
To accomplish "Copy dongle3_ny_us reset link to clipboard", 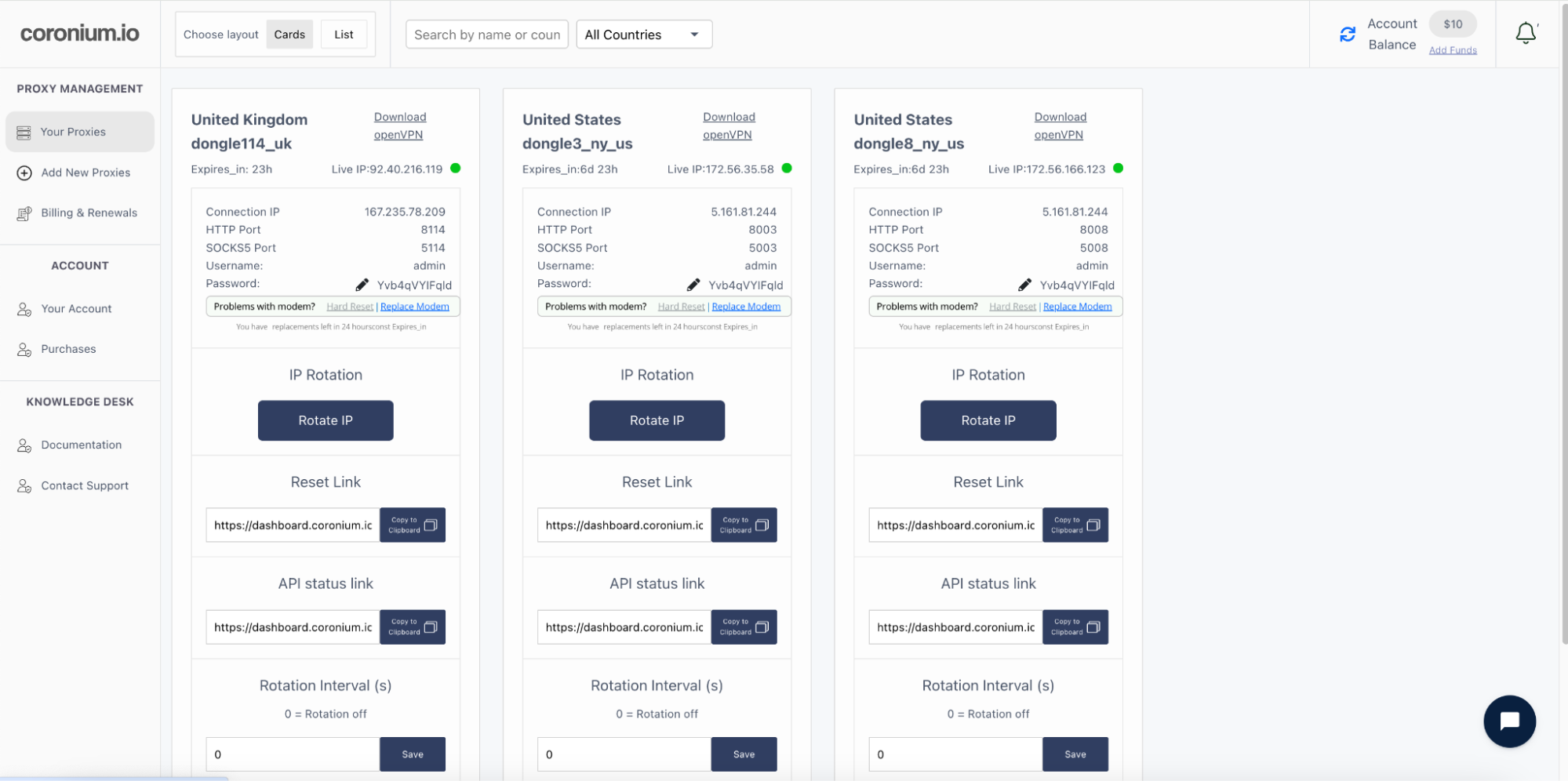I will [x=744, y=525].
